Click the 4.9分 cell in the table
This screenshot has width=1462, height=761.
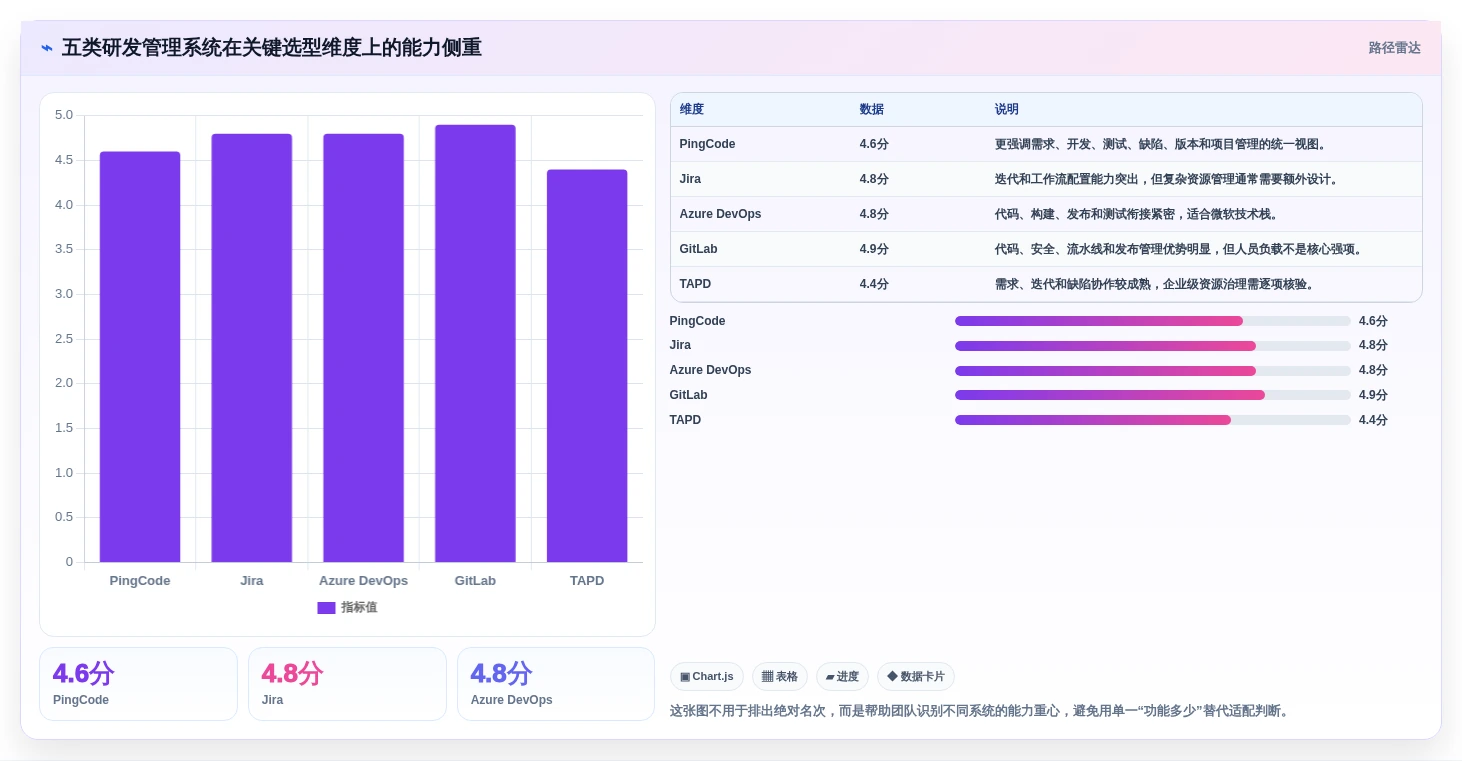pyautogui.click(x=874, y=249)
